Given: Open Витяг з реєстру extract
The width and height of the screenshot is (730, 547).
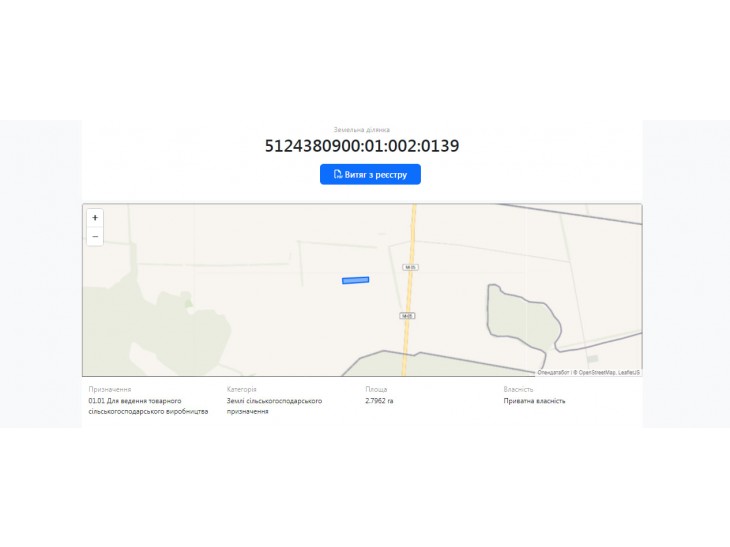Looking at the screenshot, I should (370, 174).
